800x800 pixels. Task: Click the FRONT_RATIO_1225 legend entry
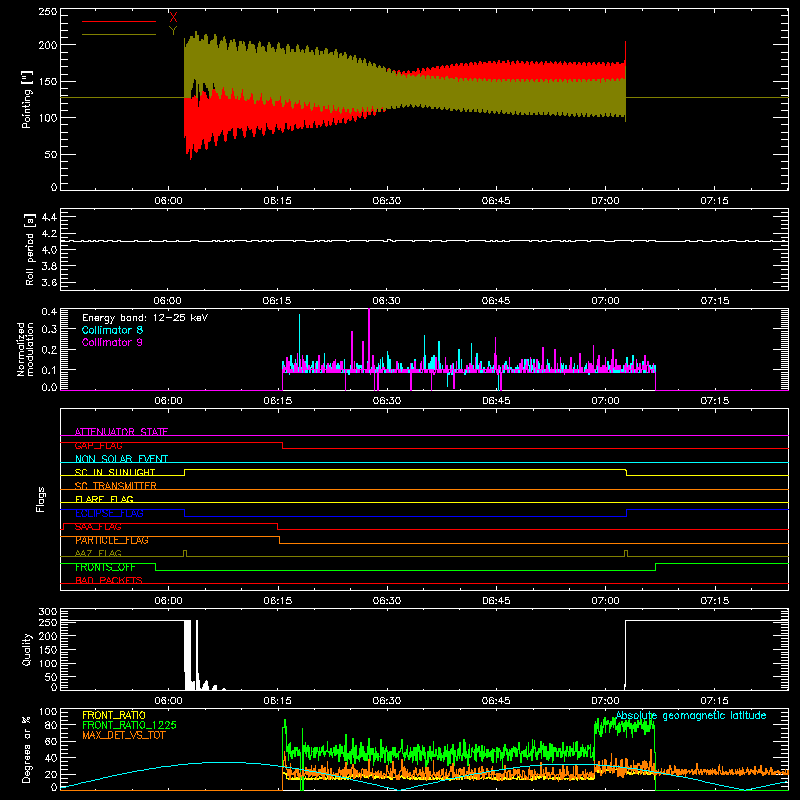[130, 725]
